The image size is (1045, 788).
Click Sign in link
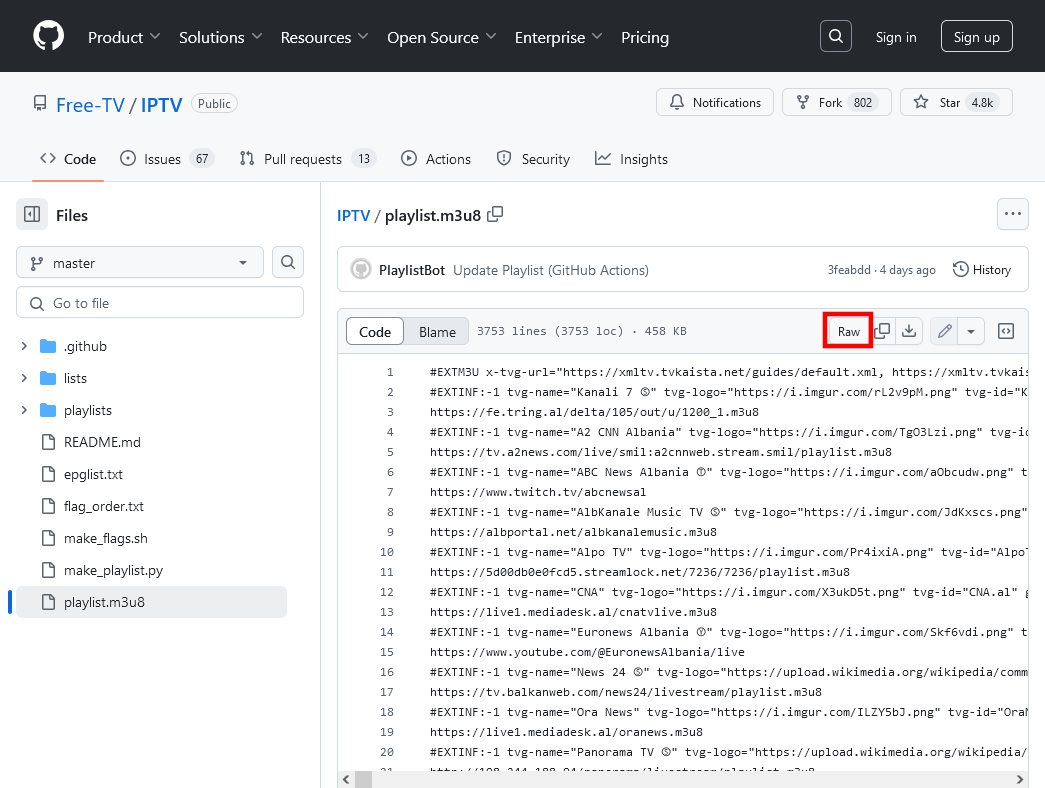point(896,37)
